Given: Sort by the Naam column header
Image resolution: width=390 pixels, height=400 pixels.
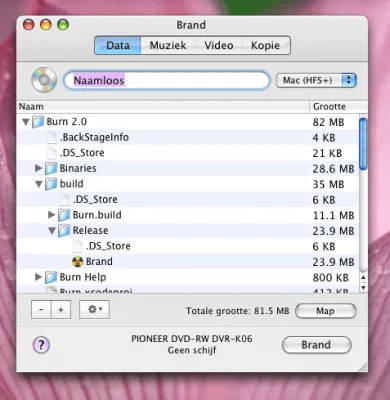Looking at the screenshot, I should pyautogui.click(x=163, y=107).
